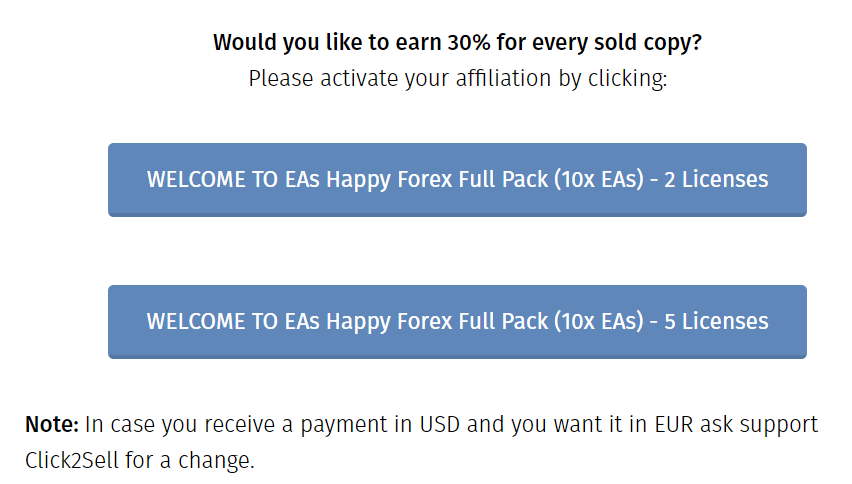The height and width of the screenshot is (484, 852).
Task: Click the "Would you like to earn 30%" heading
Action: tap(457, 43)
